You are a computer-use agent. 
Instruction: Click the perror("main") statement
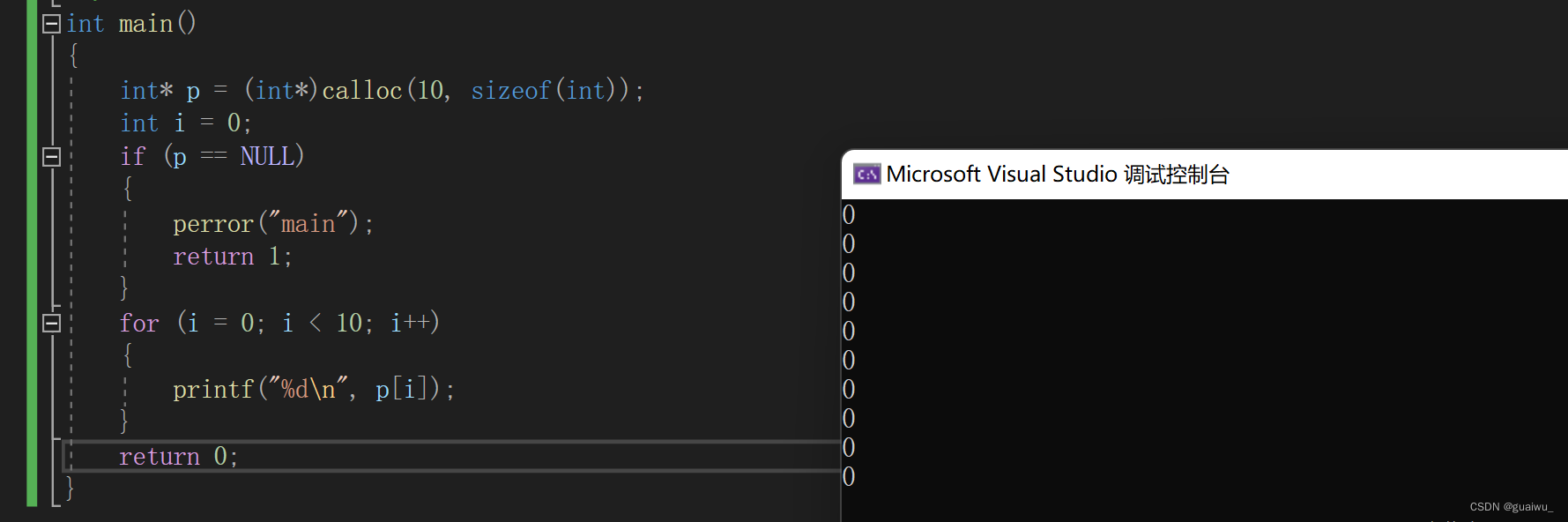pos(273,224)
